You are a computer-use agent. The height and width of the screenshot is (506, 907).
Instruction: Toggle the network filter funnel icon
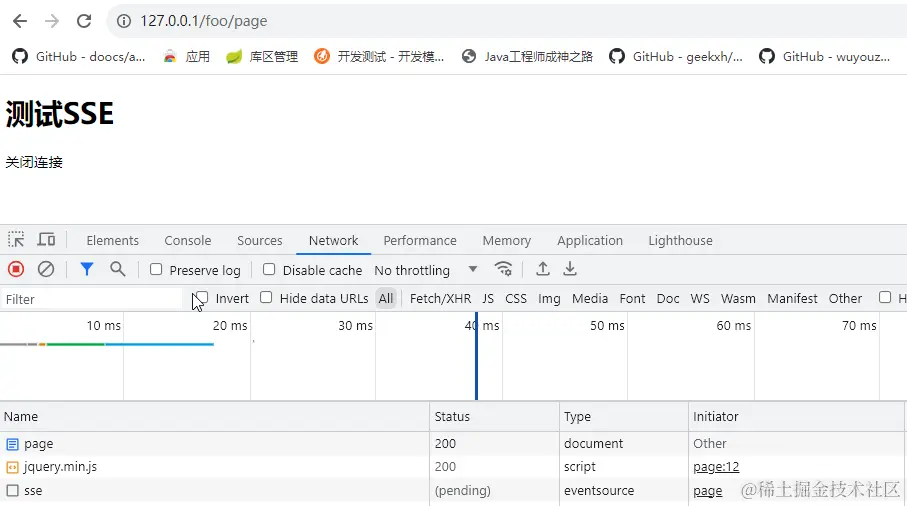tap(87, 269)
